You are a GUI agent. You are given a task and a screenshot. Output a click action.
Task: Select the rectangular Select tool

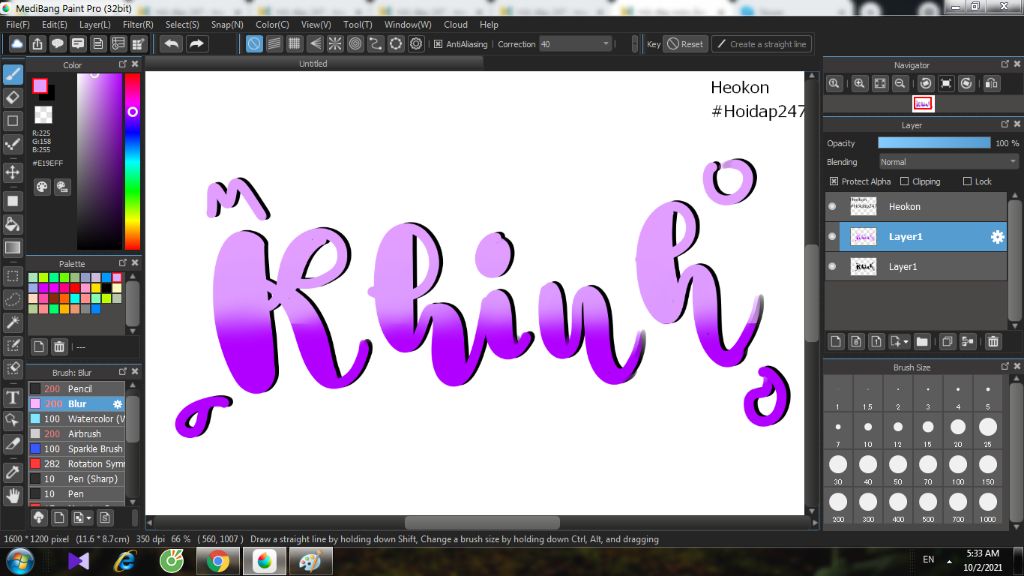[x=12, y=276]
